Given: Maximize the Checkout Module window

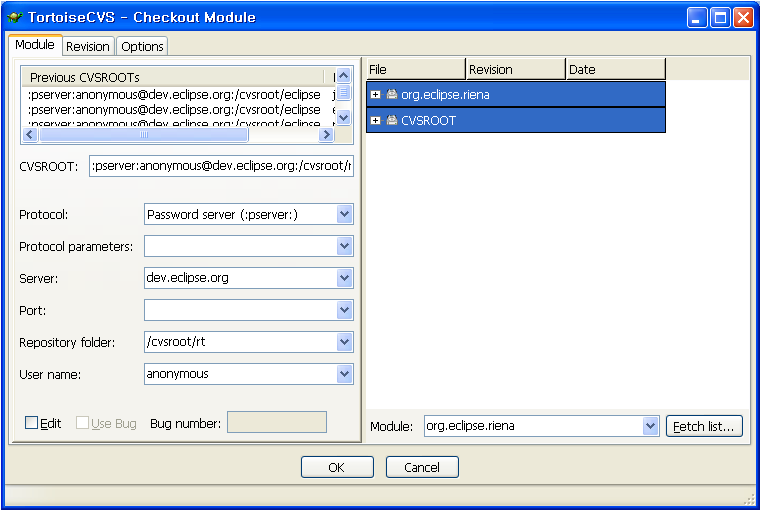Looking at the screenshot, I should [720, 18].
